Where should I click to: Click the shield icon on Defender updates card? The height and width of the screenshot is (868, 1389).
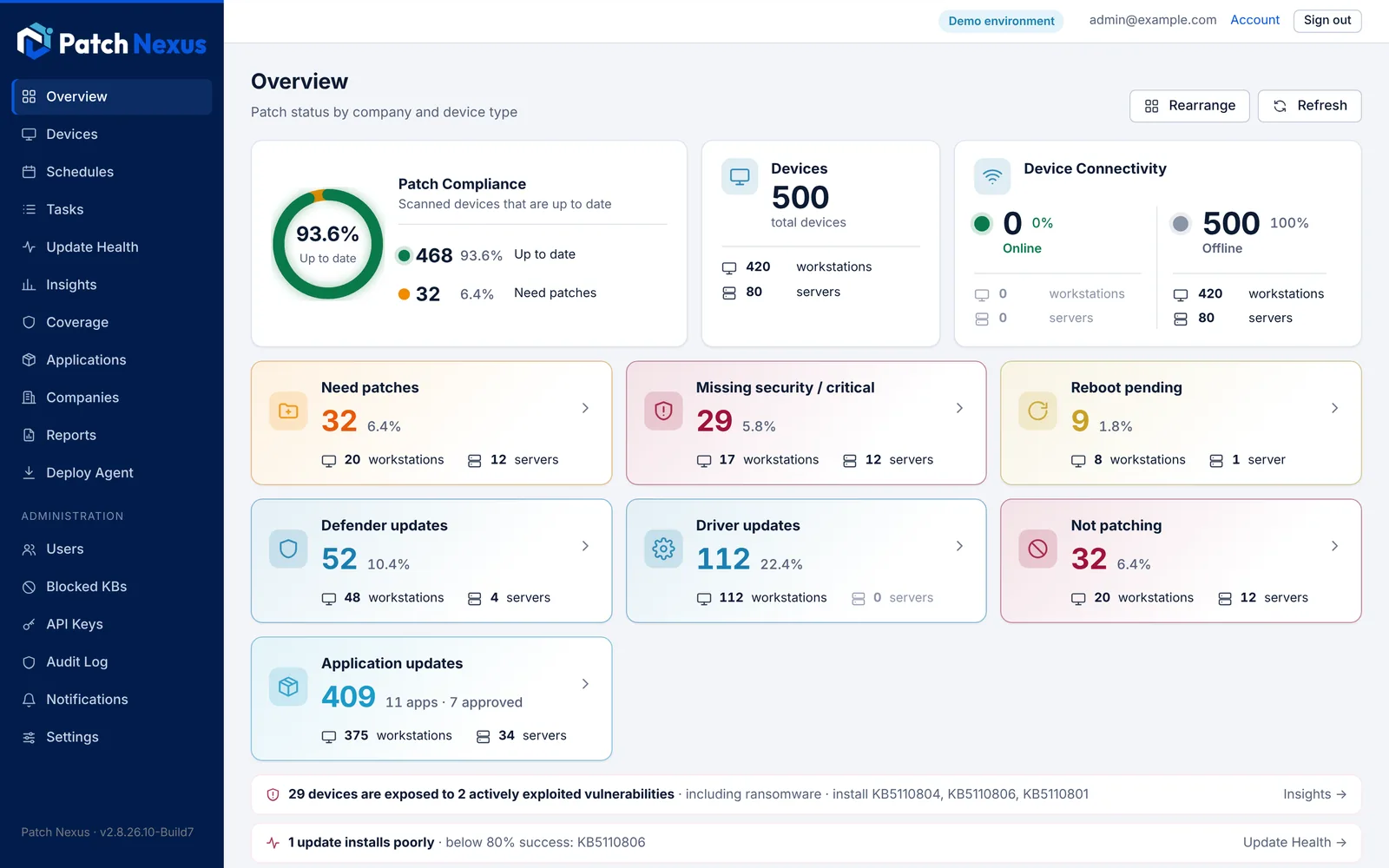click(288, 549)
